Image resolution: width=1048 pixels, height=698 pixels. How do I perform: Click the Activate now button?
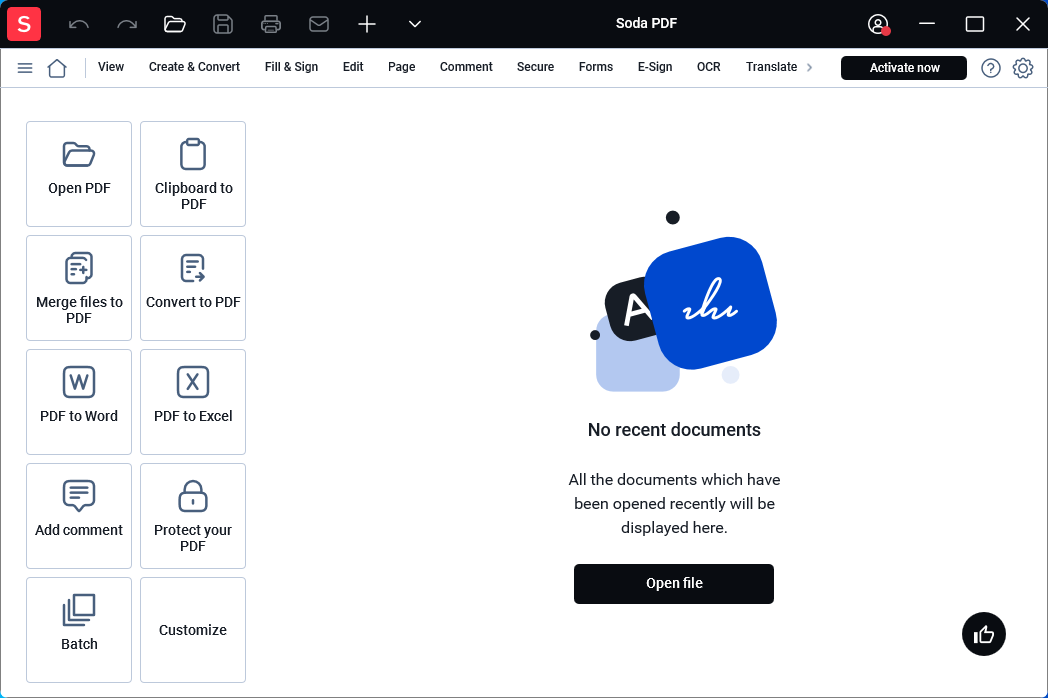click(904, 68)
